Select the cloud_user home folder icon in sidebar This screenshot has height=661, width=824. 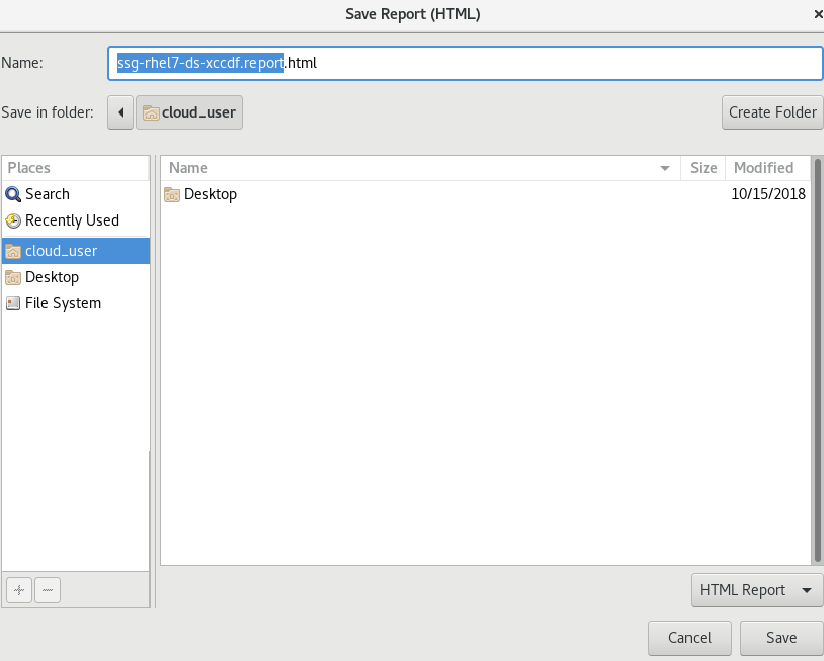click(x=13, y=251)
